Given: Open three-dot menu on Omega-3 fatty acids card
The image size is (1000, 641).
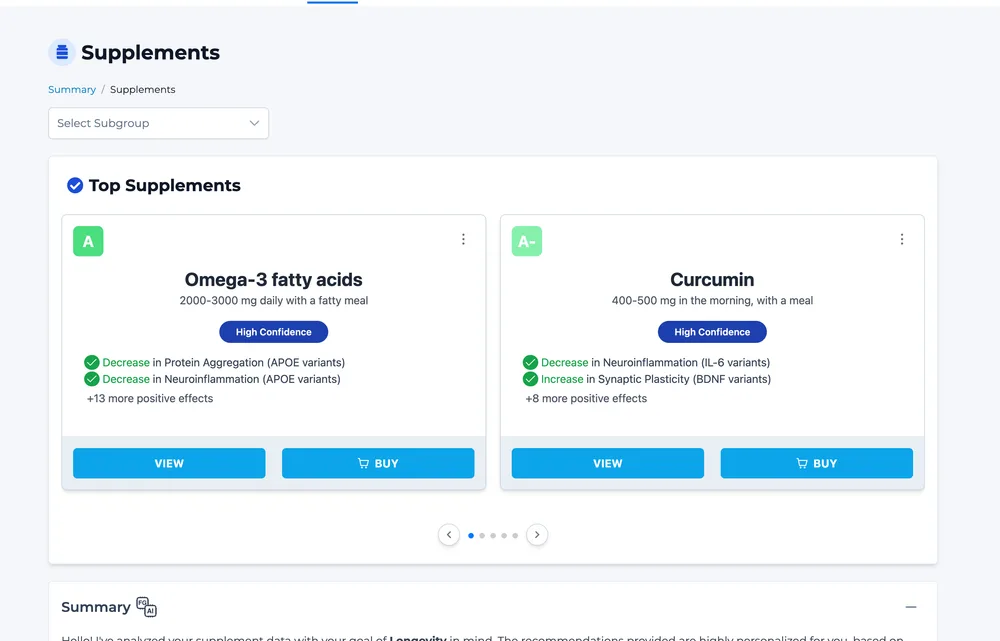Looking at the screenshot, I should pyautogui.click(x=463, y=239).
